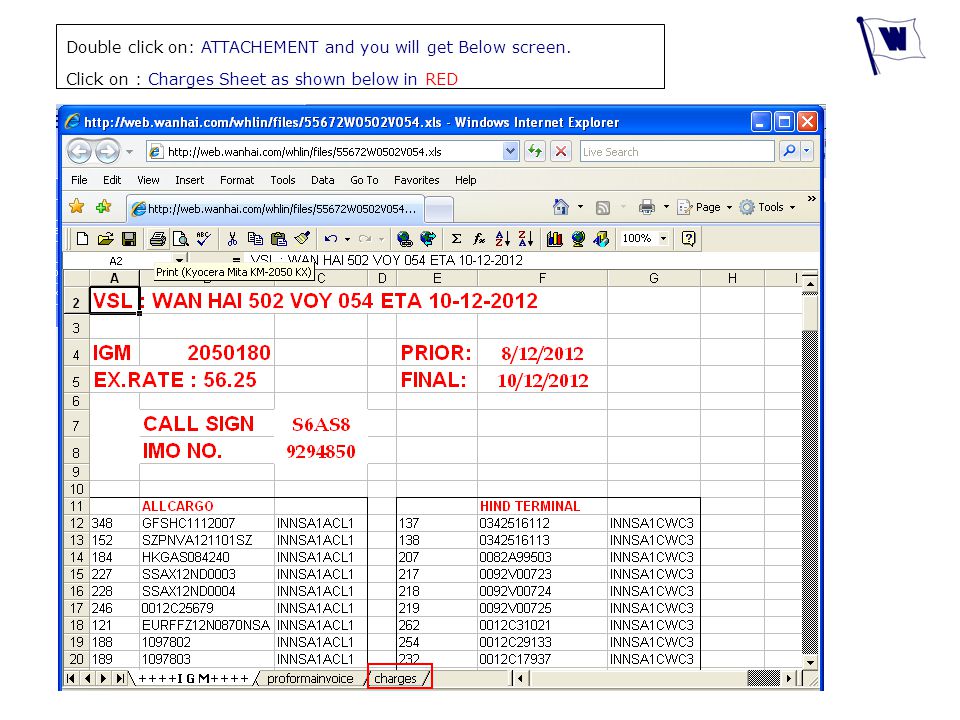
Task: Switch to the proformainvoice sheet tab
Action: 311,678
